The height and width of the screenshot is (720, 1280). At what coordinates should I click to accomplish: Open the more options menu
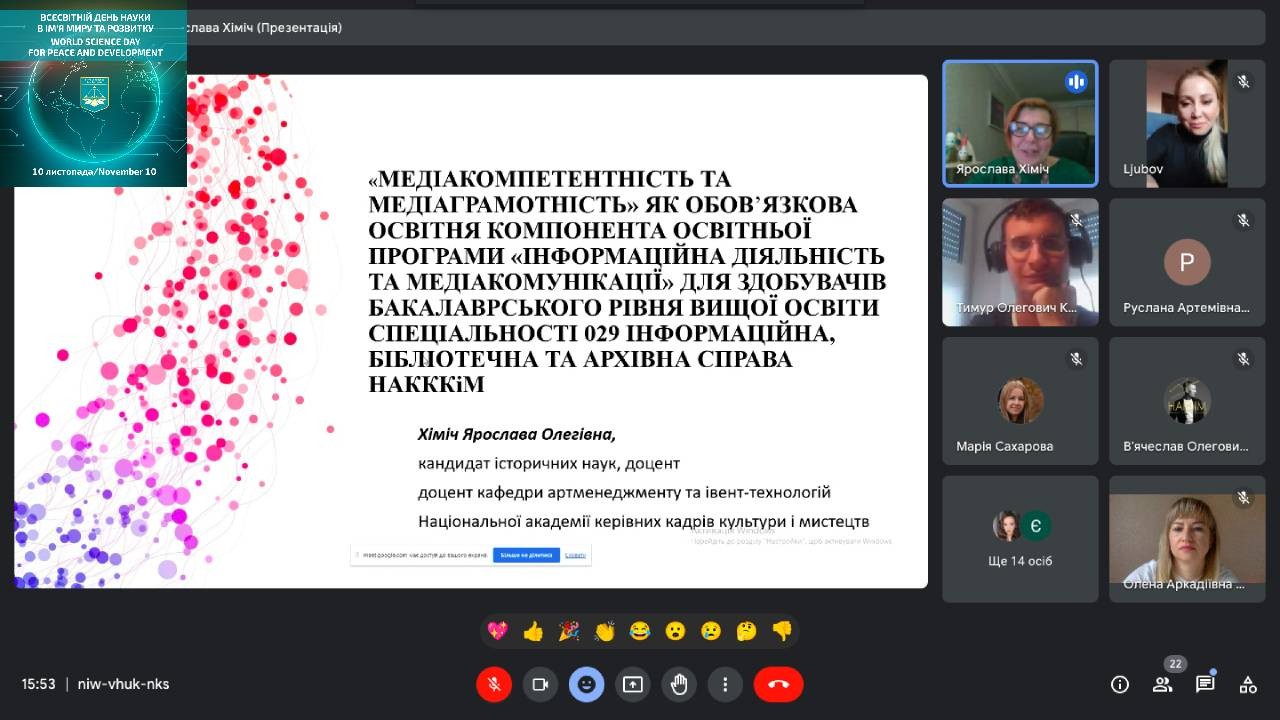725,684
